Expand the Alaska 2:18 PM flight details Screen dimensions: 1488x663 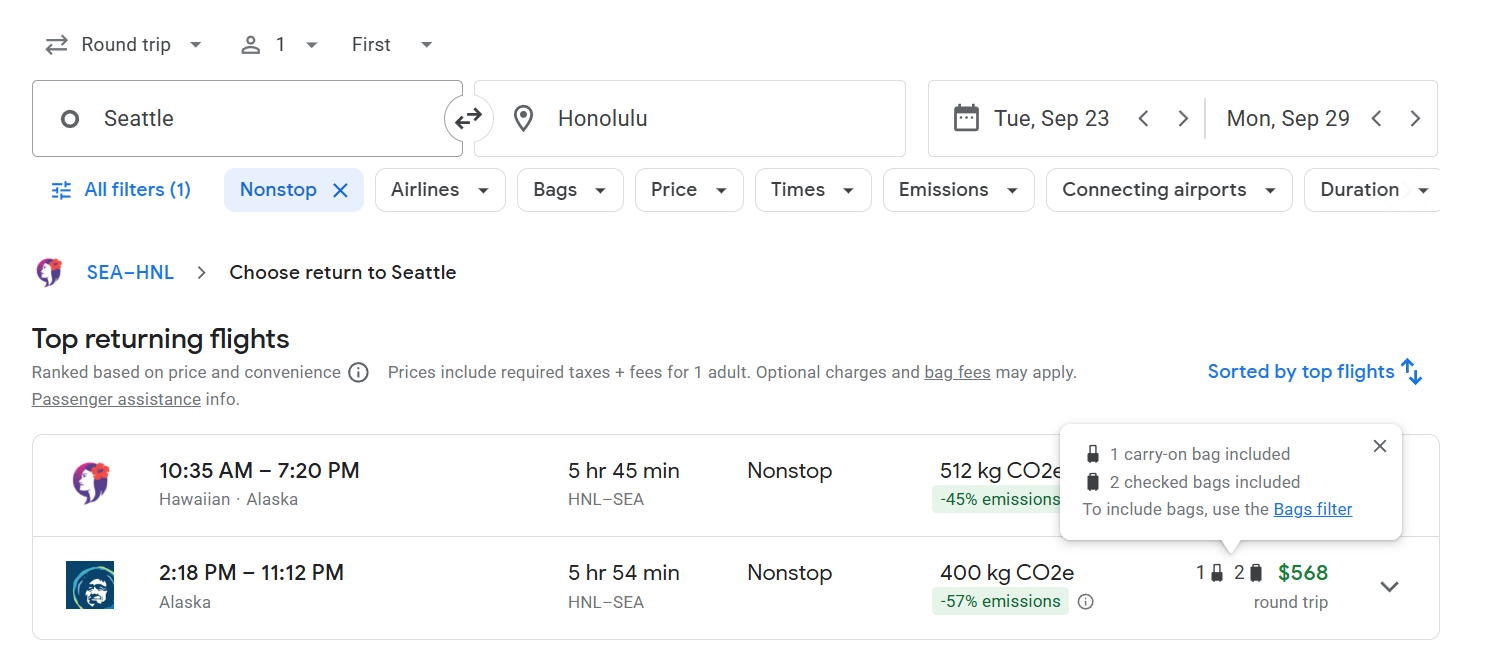click(1389, 587)
